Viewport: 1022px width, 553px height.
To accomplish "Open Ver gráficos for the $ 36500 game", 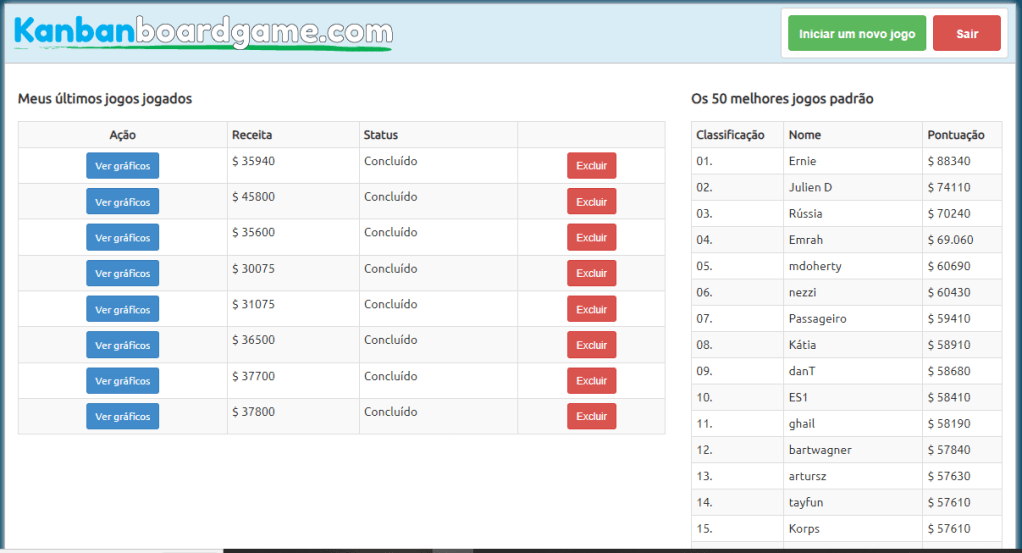I will coord(122,345).
